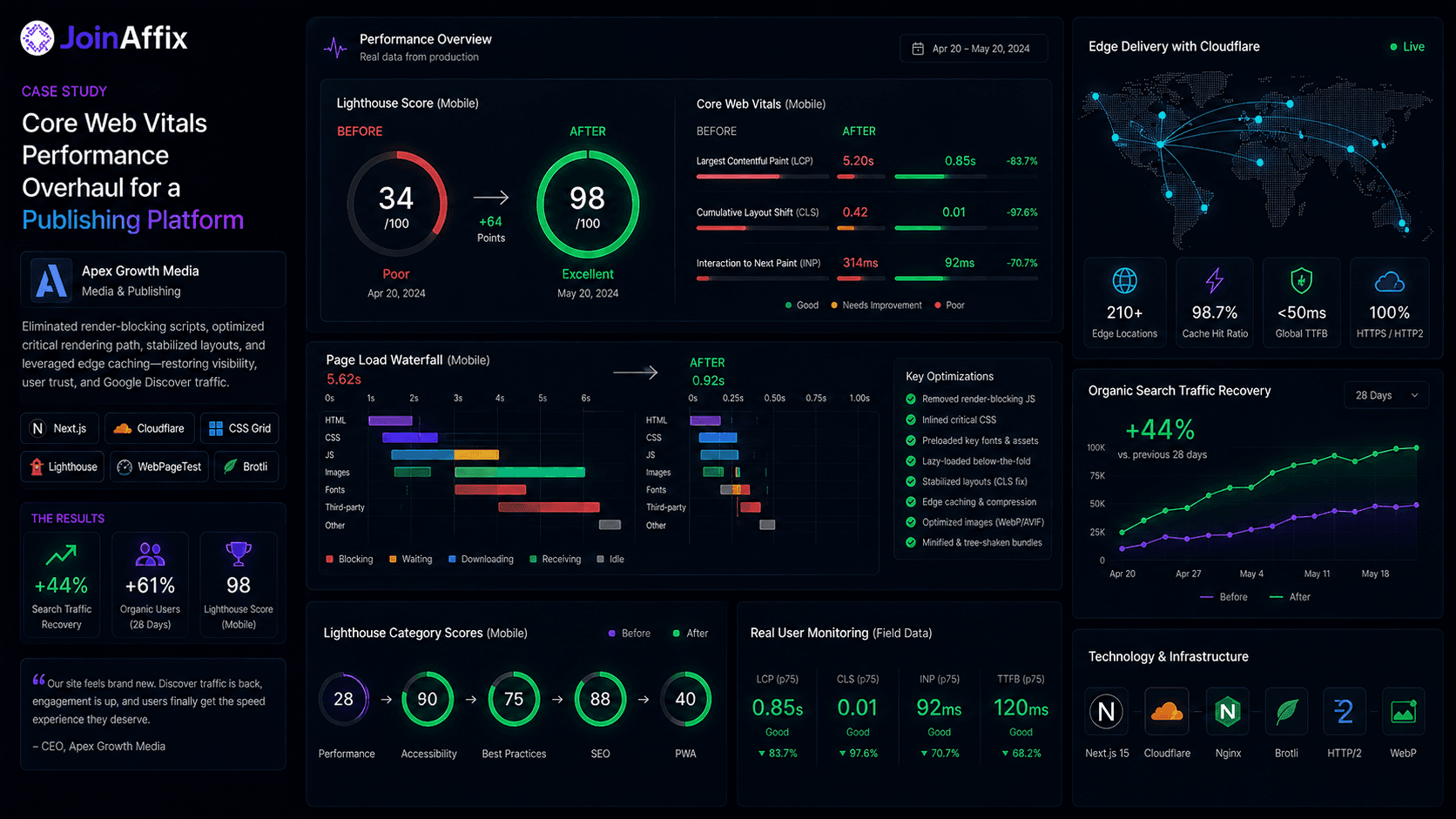Toggle the Optimized images (WebP/AVIF) check
Viewport: 1456px width, 819px height.
911,522
